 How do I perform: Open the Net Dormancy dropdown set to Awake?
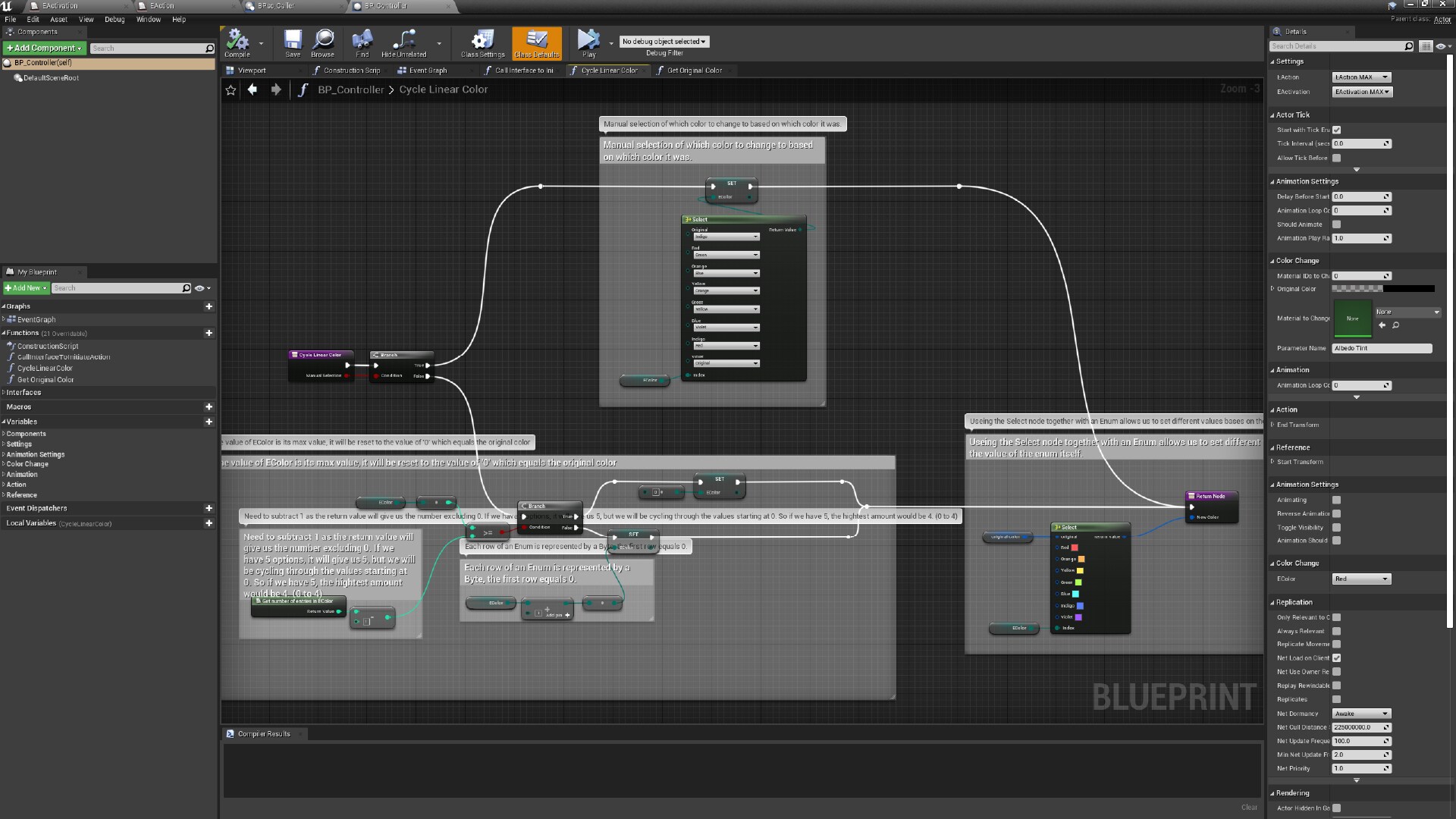point(1360,713)
